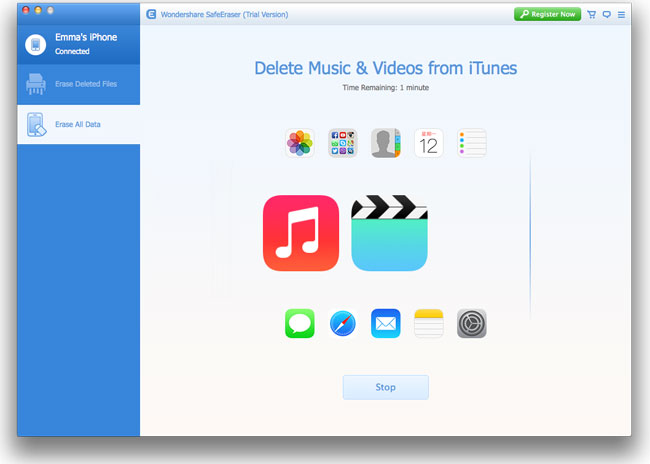Click the blue Mail envelope icon
This screenshot has width=650, height=464.
[386, 323]
